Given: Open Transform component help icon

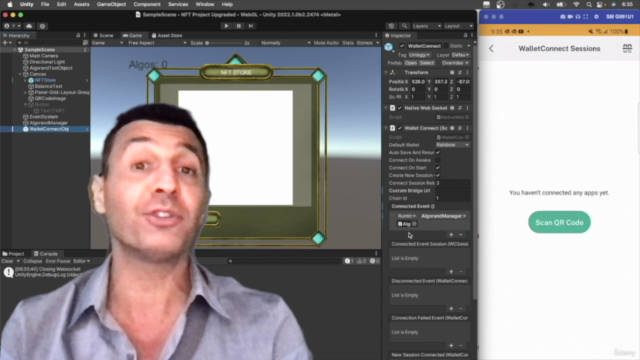Looking at the screenshot, I should tap(452, 72).
